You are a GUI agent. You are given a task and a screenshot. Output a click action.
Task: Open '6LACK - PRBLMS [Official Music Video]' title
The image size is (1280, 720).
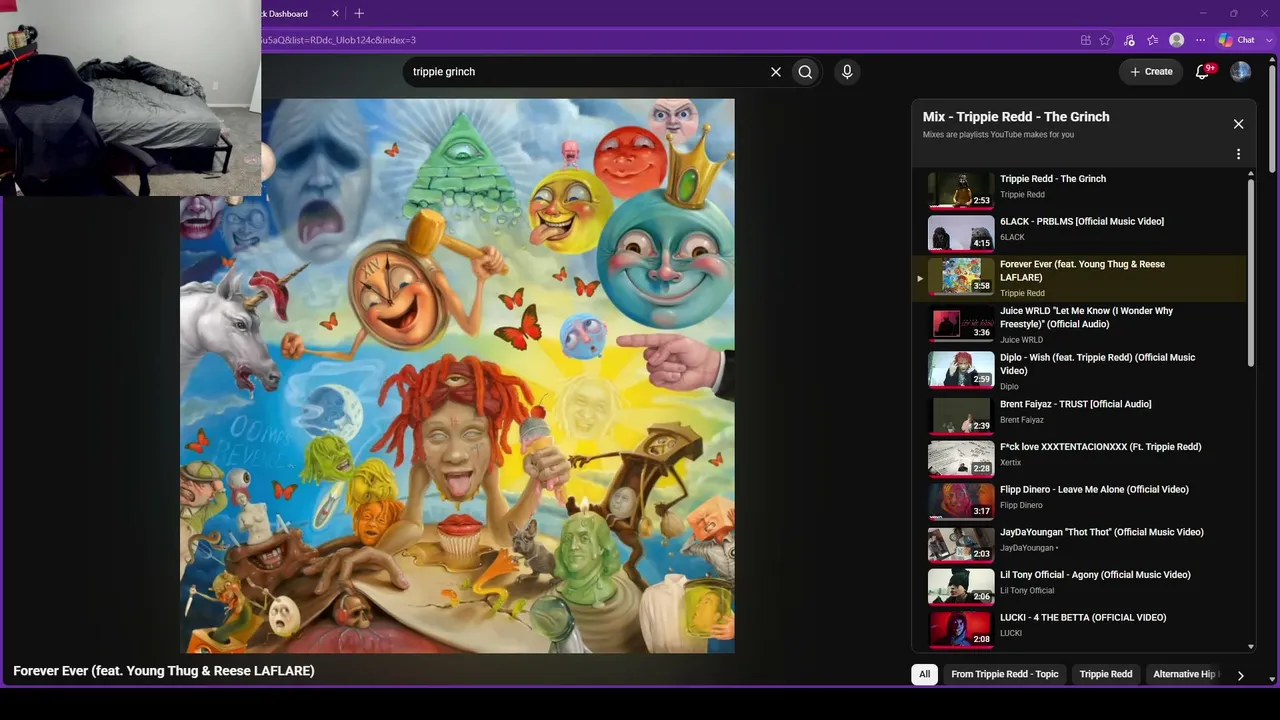click(1082, 222)
